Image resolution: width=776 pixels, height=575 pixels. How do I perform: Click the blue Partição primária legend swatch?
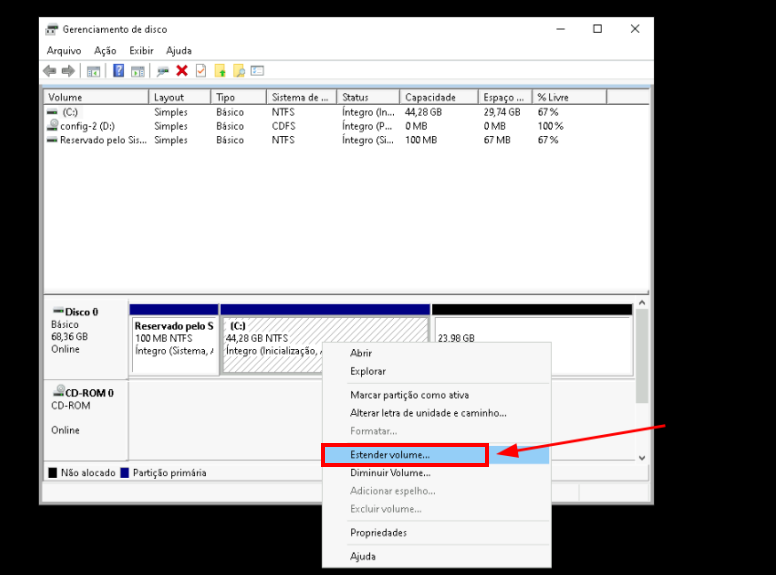click(125, 473)
